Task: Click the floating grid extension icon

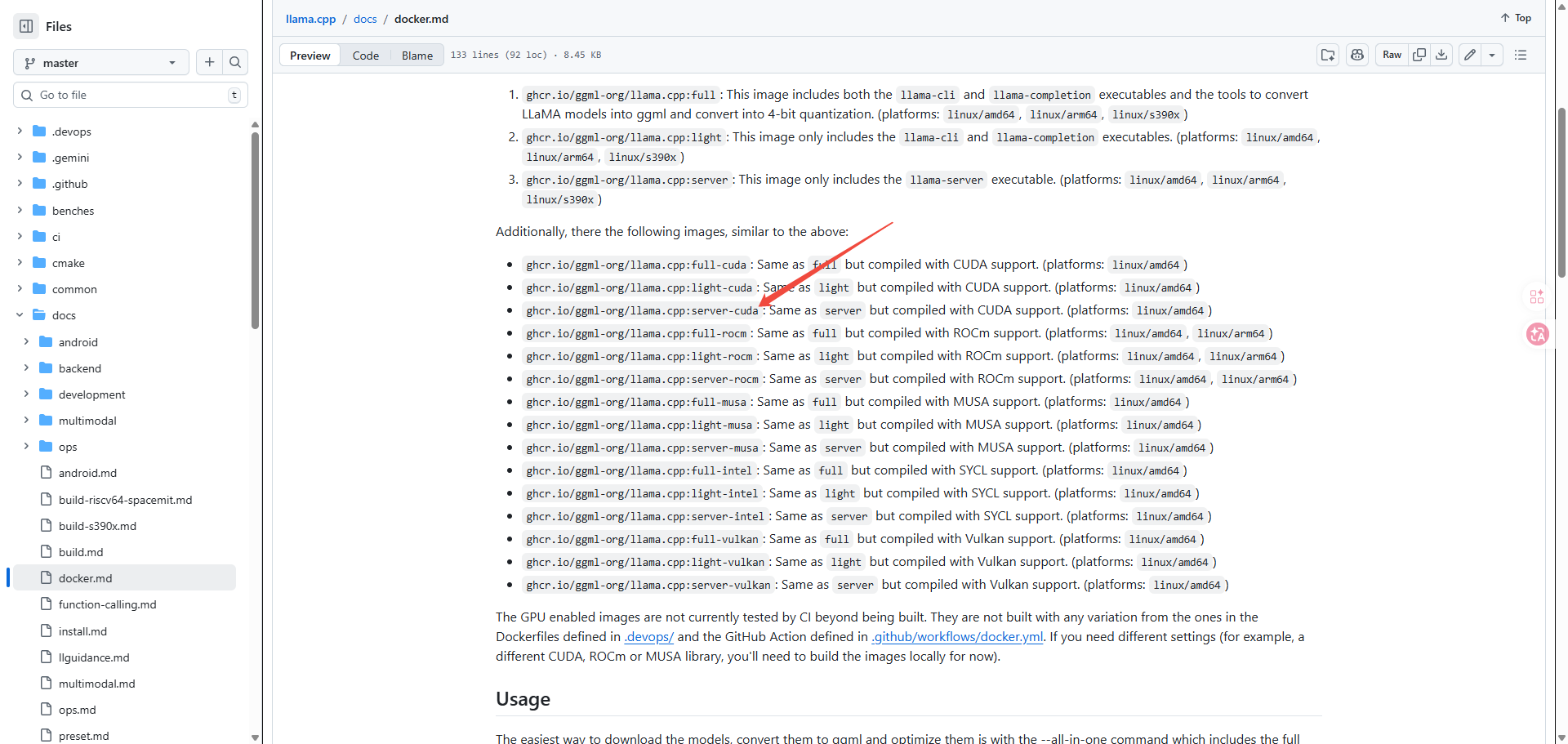Action: (x=1537, y=296)
